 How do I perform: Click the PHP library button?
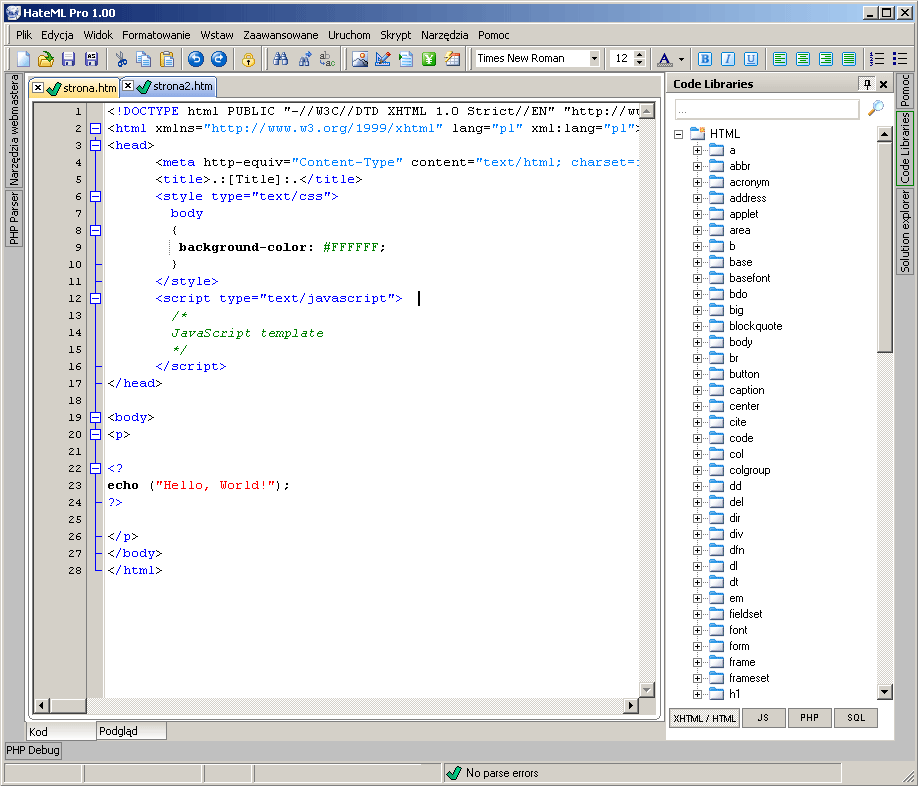[x=809, y=718]
